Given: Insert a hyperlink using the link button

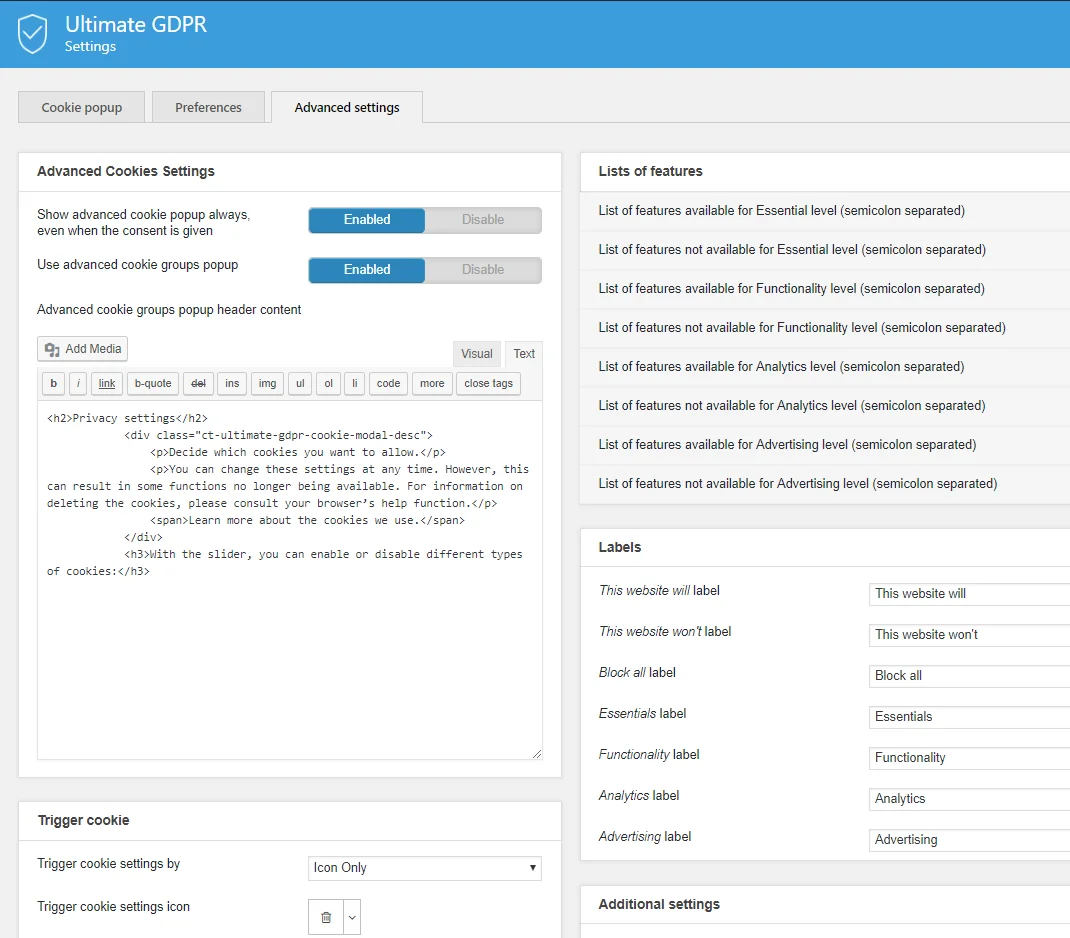Looking at the screenshot, I should point(106,383).
